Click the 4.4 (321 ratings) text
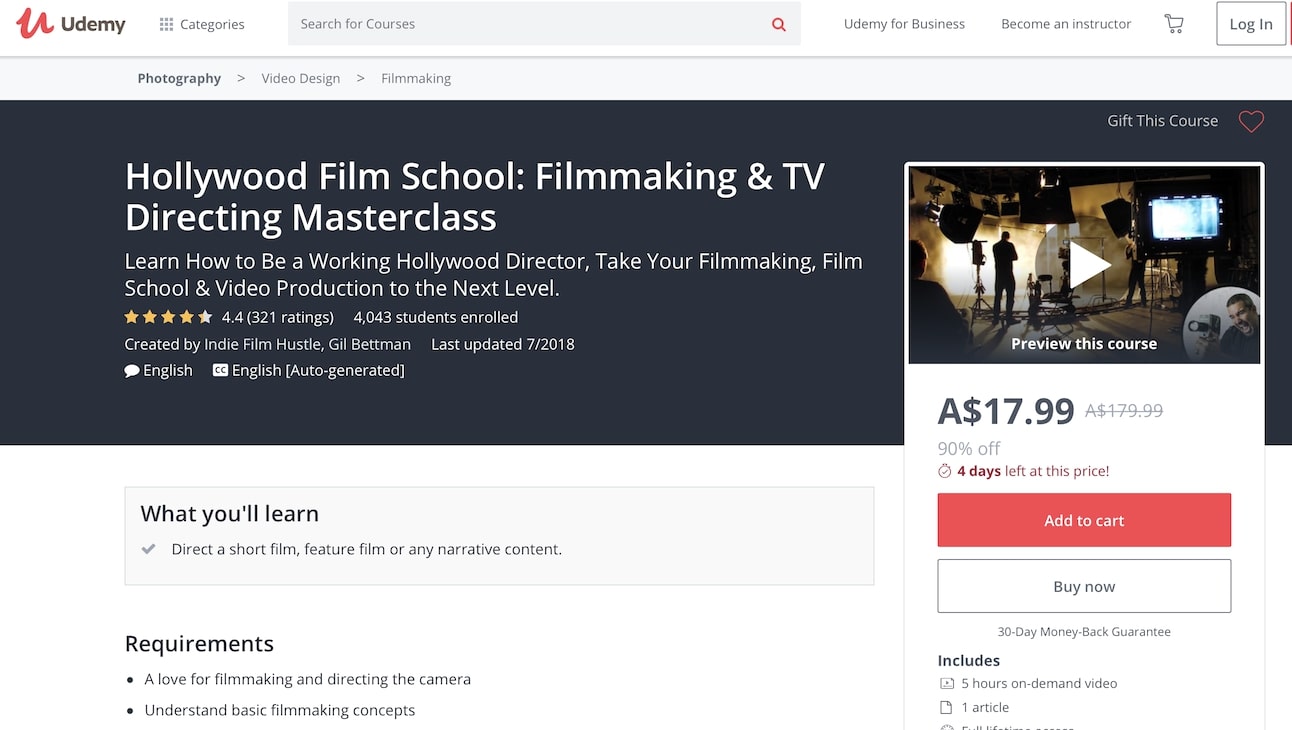 click(278, 317)
